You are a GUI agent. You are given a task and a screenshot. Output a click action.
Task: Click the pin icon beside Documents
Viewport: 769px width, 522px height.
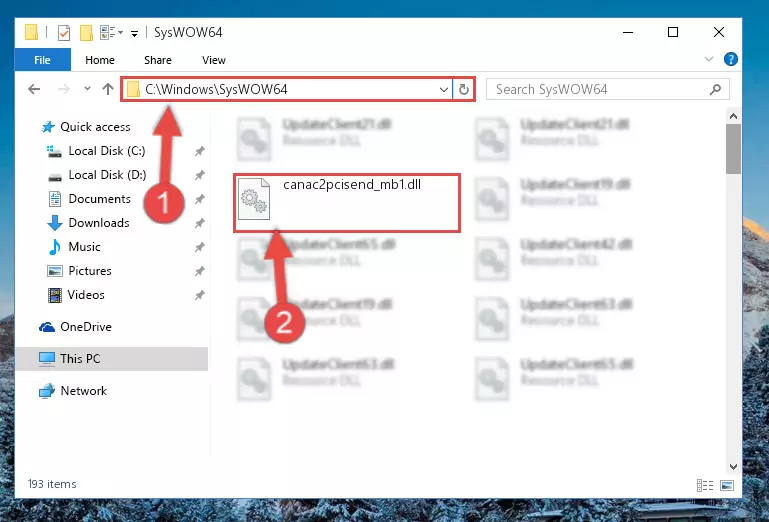coord(199,199)
